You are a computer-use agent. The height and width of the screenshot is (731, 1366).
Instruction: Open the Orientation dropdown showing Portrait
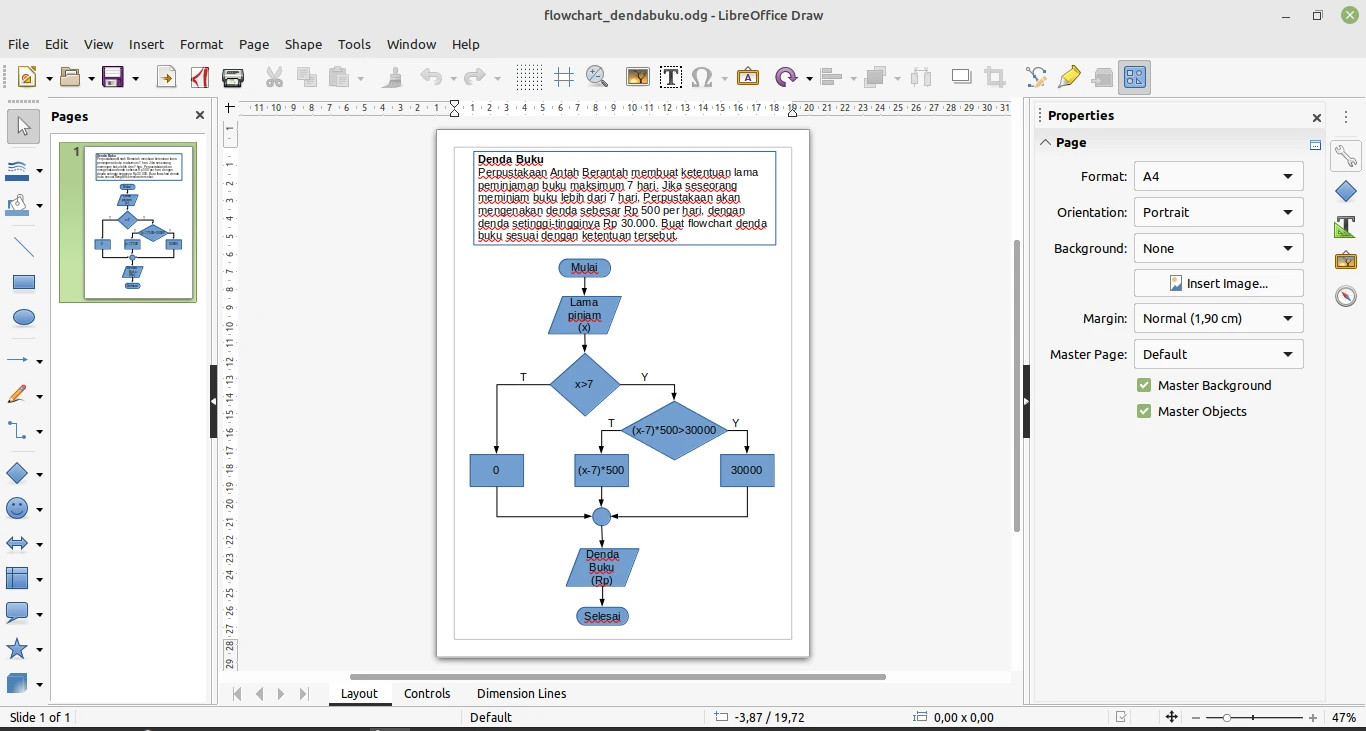[x=1218, y=212]
